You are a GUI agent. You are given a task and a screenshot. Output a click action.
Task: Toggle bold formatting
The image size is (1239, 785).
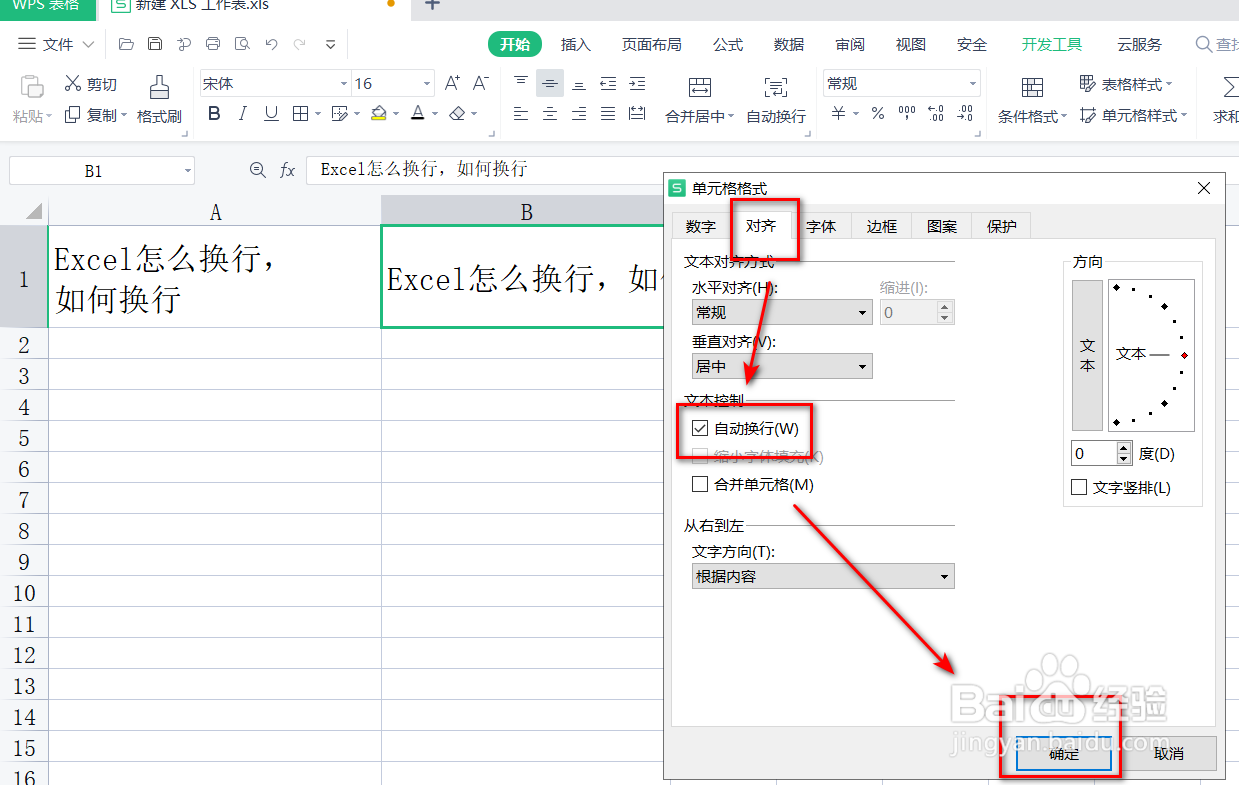point(213,113)
